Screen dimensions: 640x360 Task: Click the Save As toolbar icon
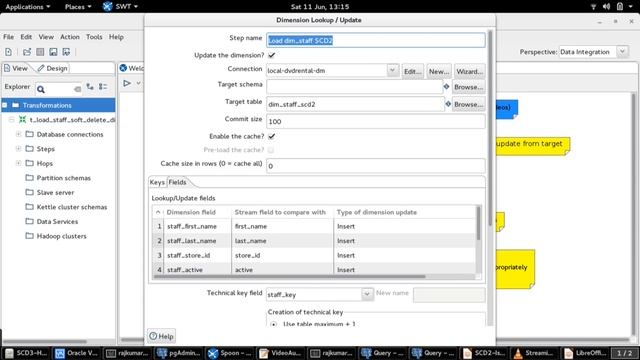(66, 52)
